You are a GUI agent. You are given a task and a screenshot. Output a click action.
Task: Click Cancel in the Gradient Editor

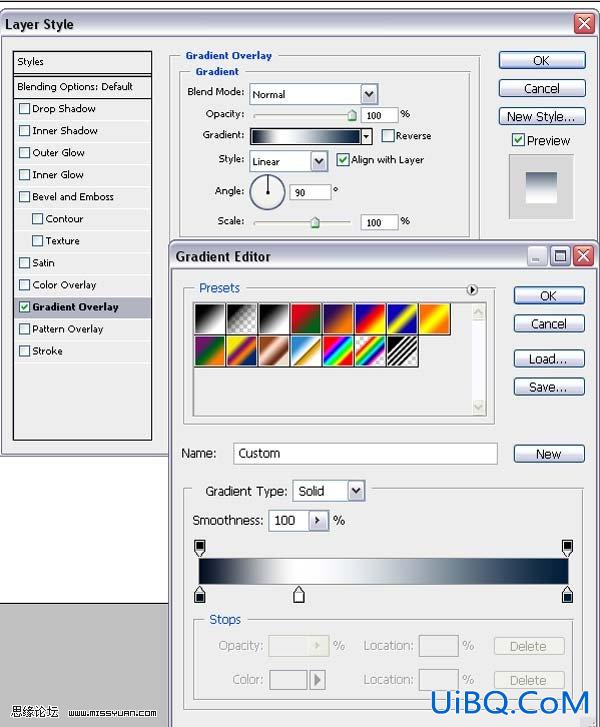[x=549, y=324]
